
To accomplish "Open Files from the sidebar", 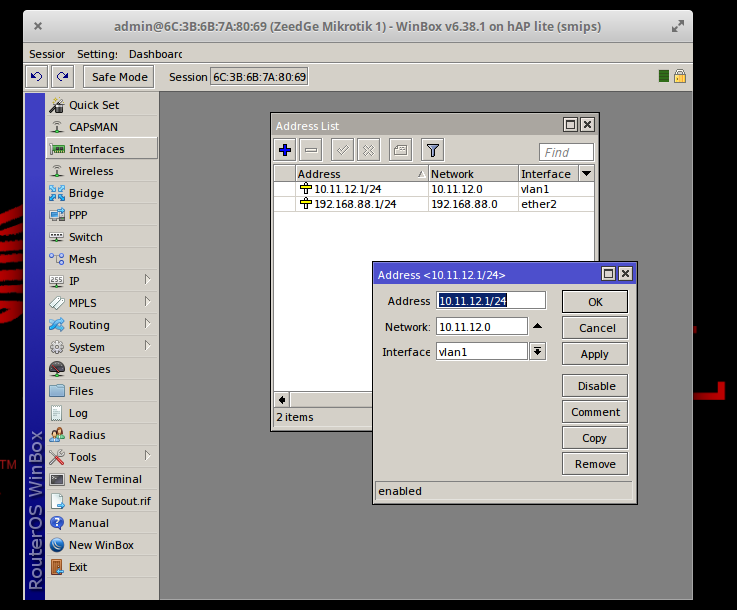I will point(102,391).
